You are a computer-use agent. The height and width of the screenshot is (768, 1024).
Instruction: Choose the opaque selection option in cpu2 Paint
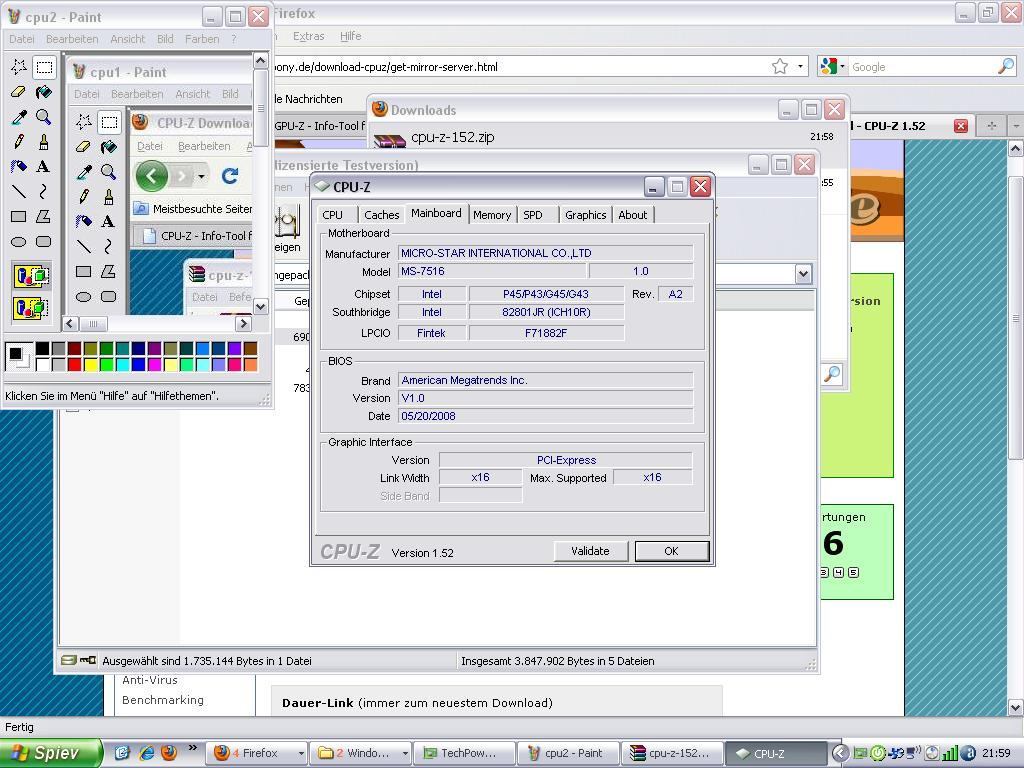pyautogui.click(x=31, y=276)
